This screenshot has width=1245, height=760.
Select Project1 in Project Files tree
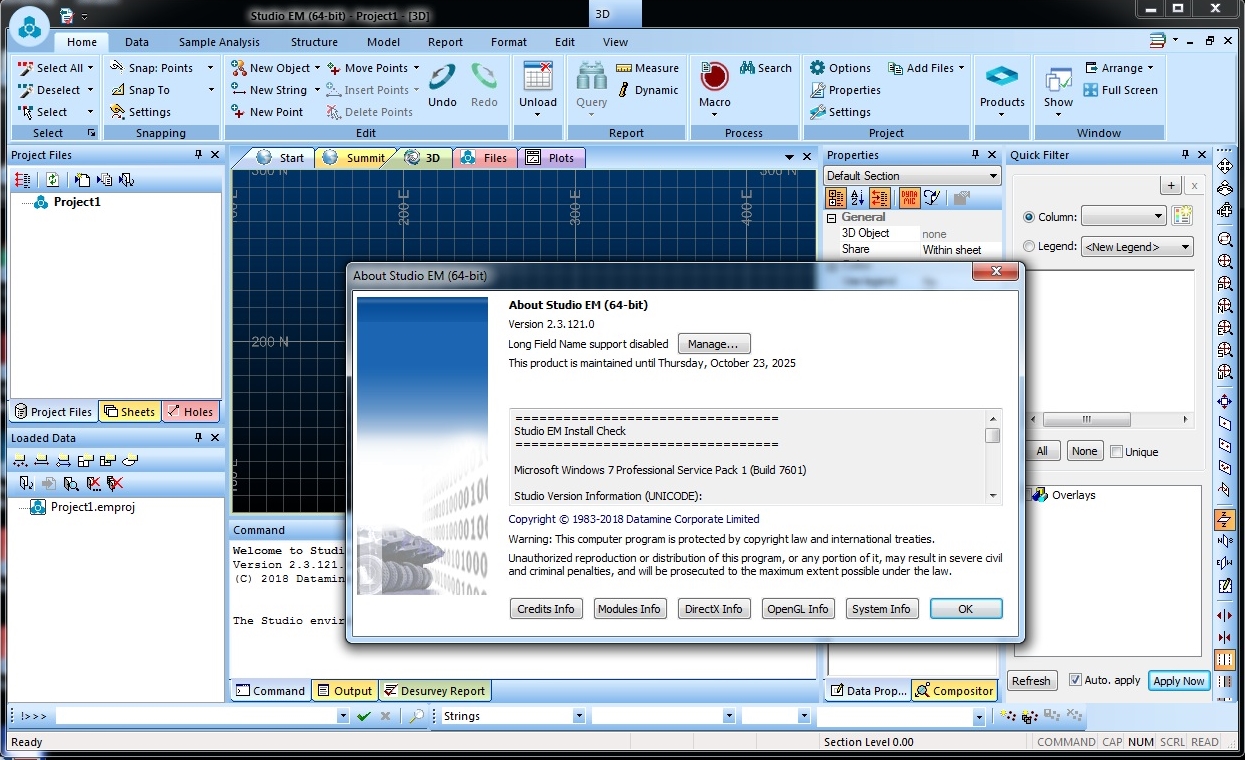pos(77,202)
